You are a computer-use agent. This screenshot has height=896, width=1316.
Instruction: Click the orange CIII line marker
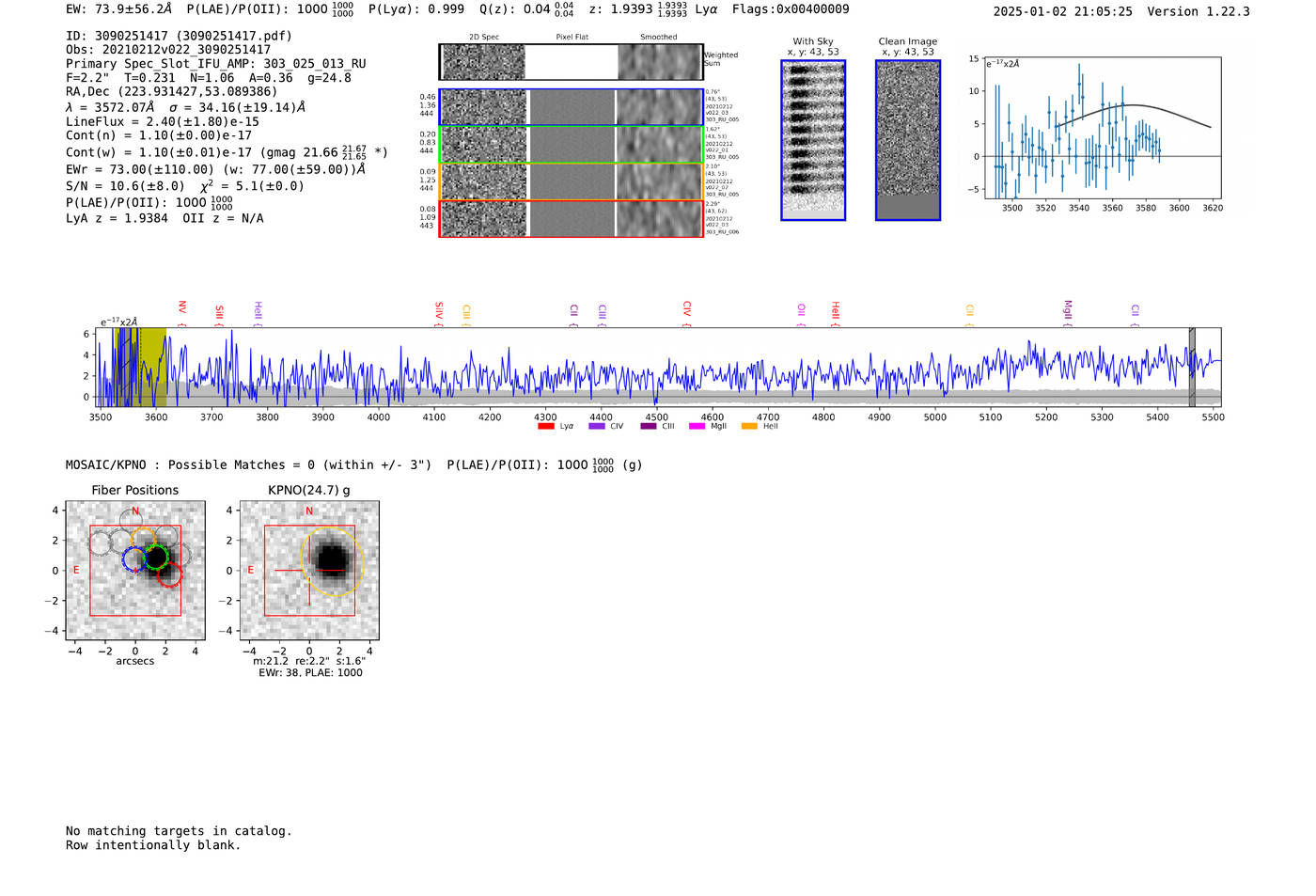(x=466, y=313)
